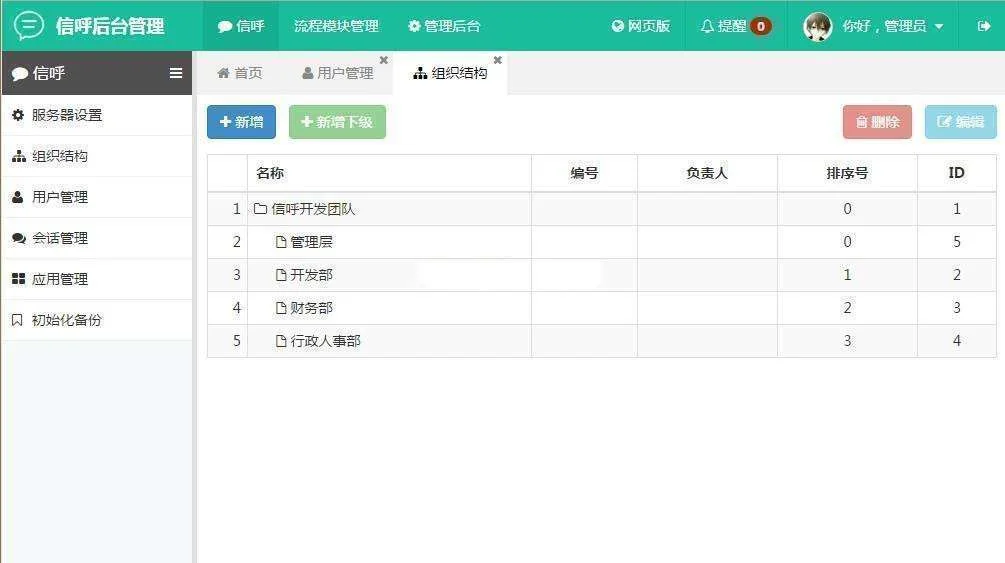1005x563 pixels.
Task: Click the logout icon in top-right corner
Action: (983, 26)
